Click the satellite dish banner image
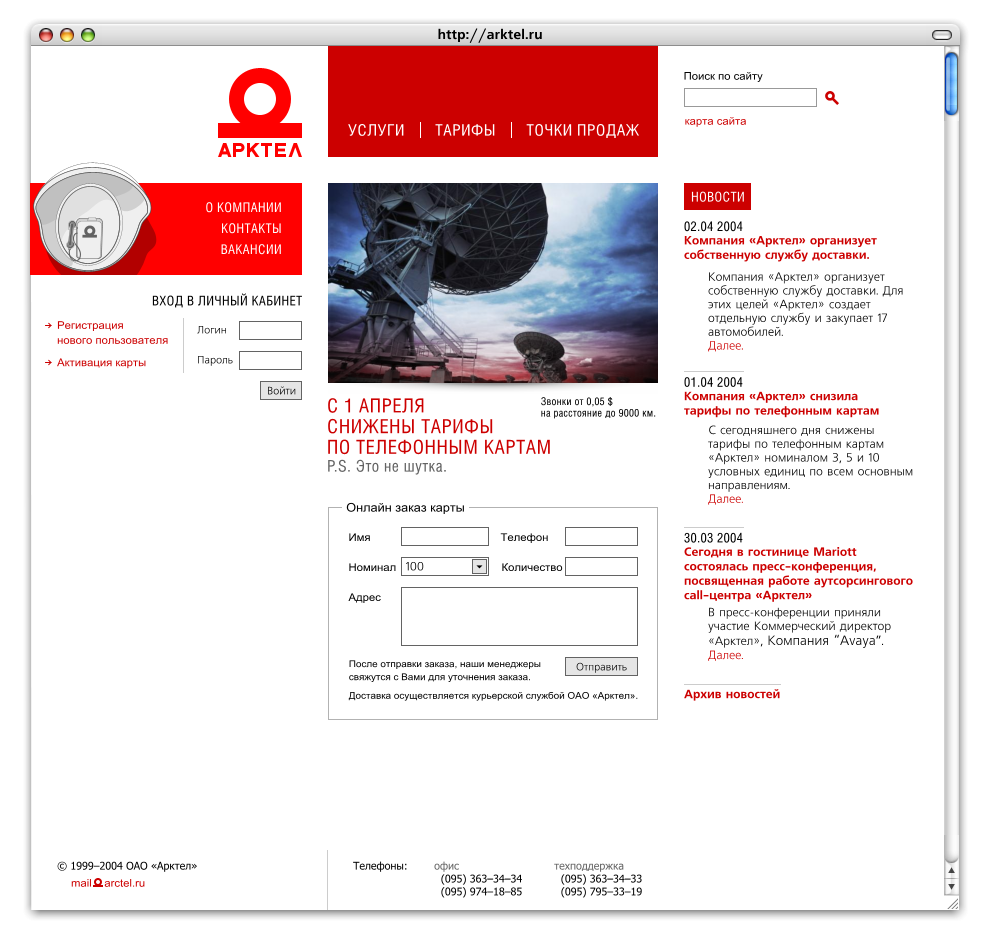988x947 pixels. coord(493,283)
